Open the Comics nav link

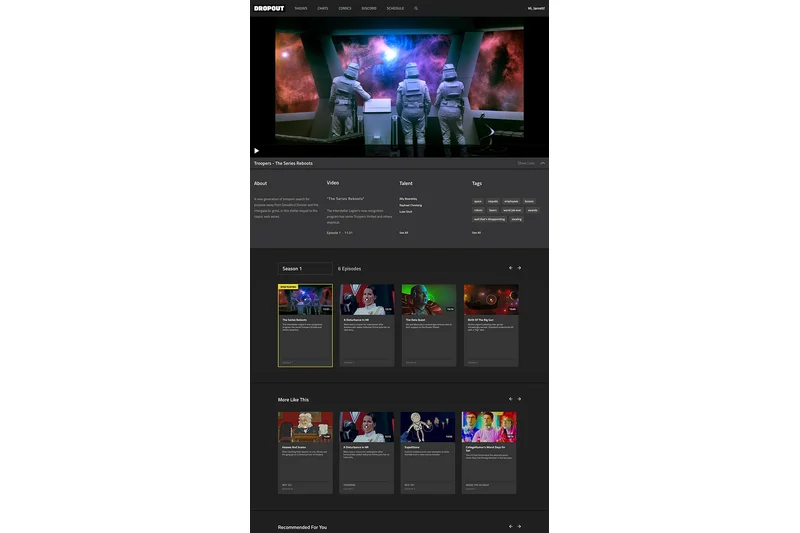[x=345, y=8]
